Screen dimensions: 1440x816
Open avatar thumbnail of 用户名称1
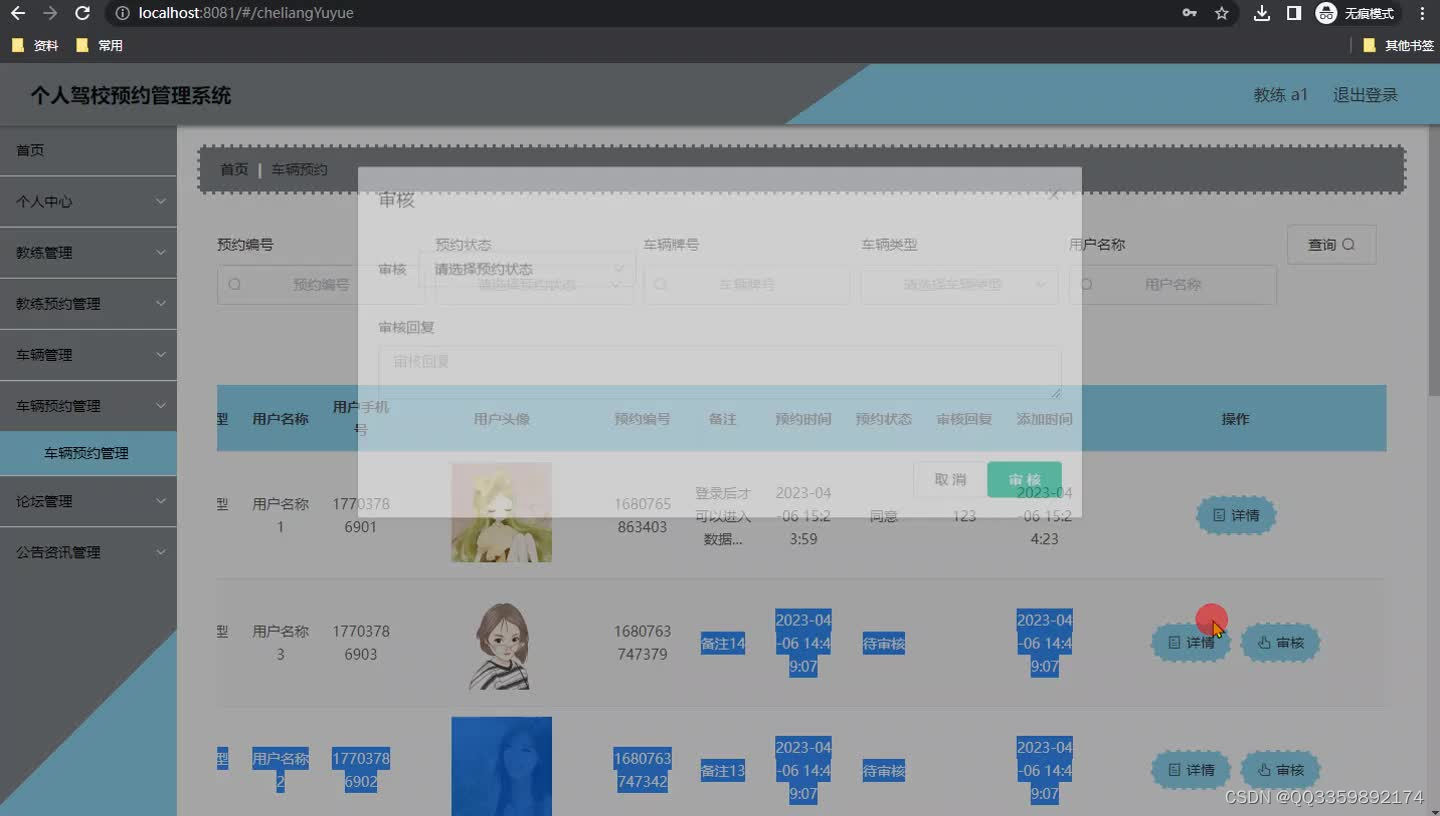pos(501,512)
